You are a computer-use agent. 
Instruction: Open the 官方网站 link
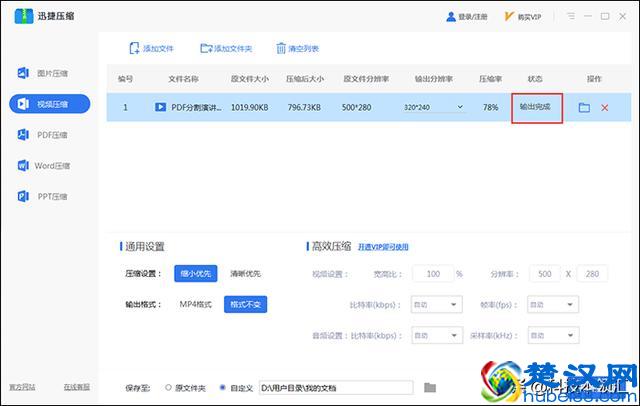22,387
